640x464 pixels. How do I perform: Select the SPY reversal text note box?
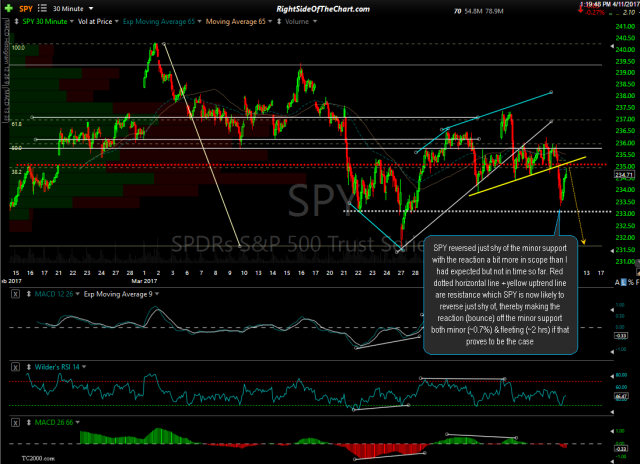[x=500, y=295]
